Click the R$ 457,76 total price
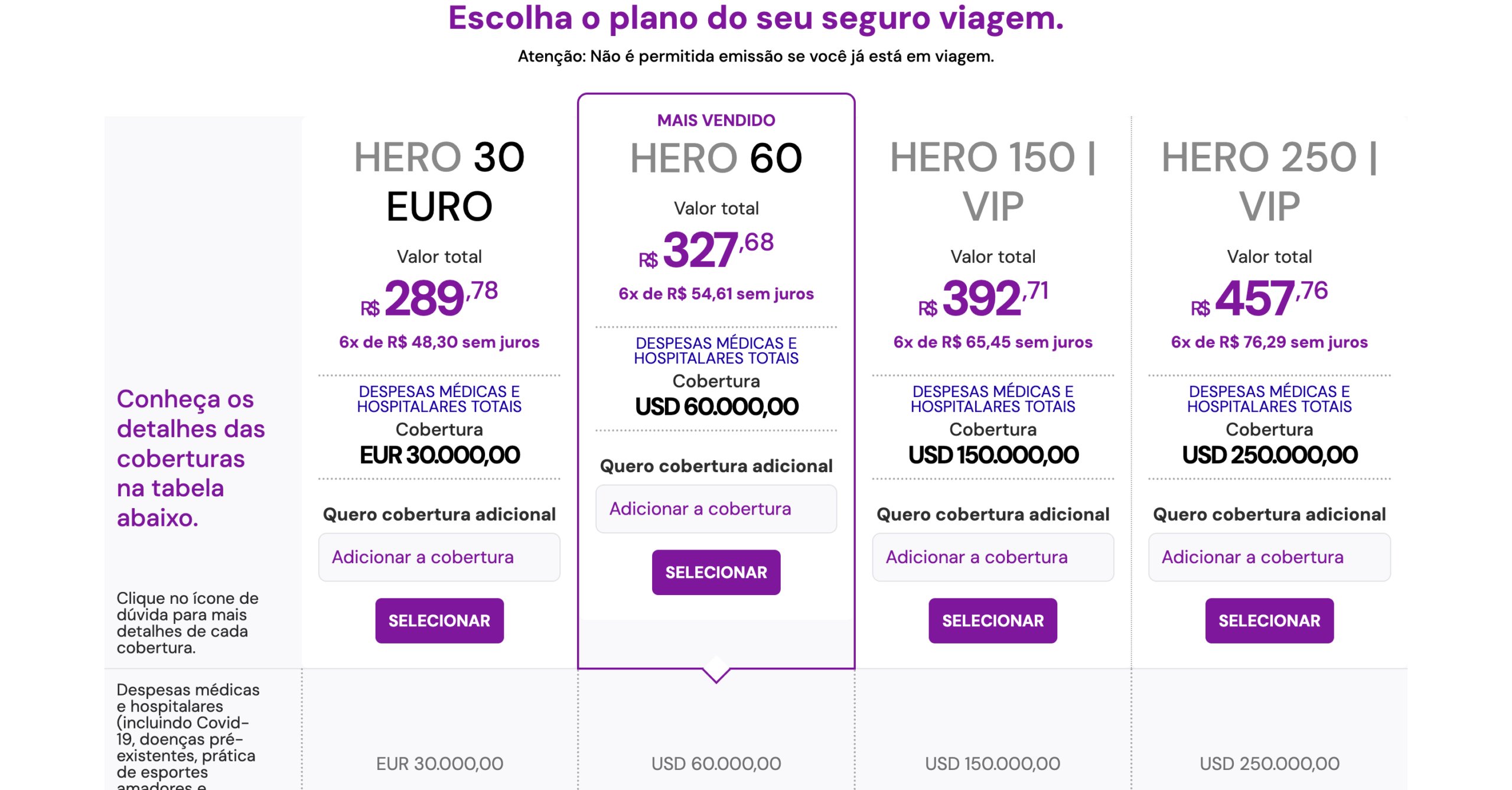This screenshot has width=1512, height=790. pos(1260,298)
